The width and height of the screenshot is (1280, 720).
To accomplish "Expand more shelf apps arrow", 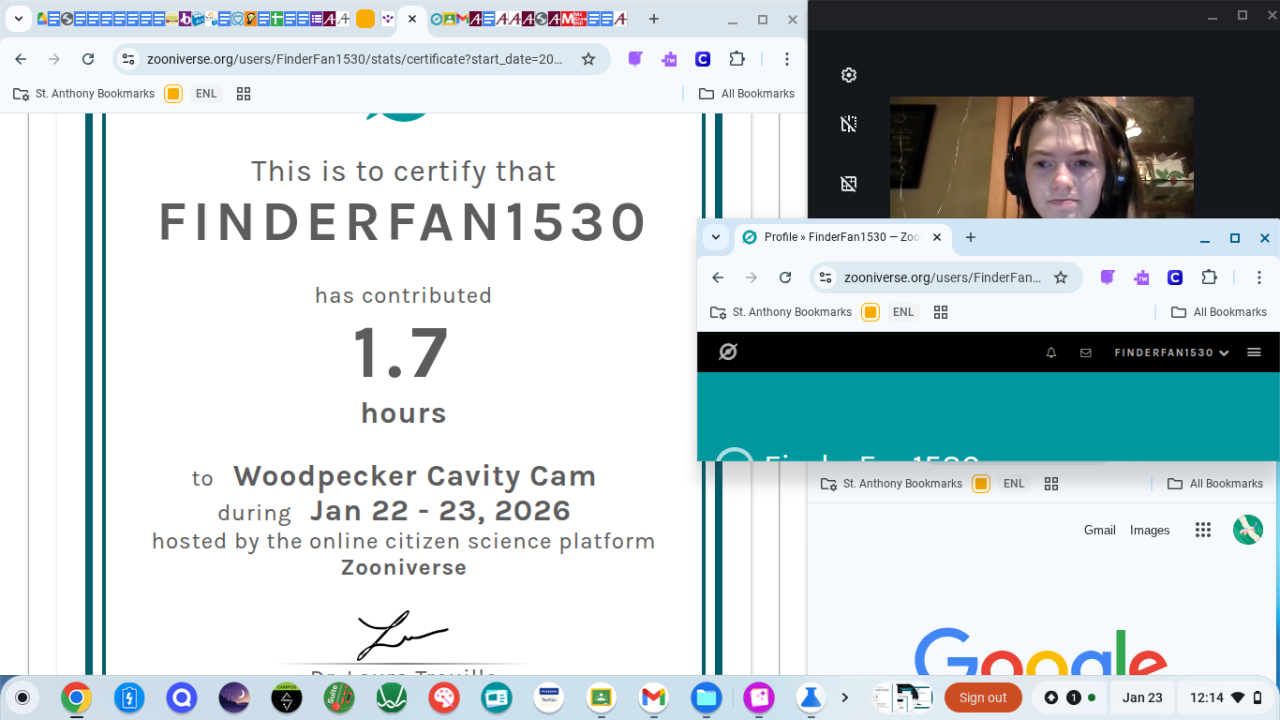I will pyautogui.click(x=845, y=698).
